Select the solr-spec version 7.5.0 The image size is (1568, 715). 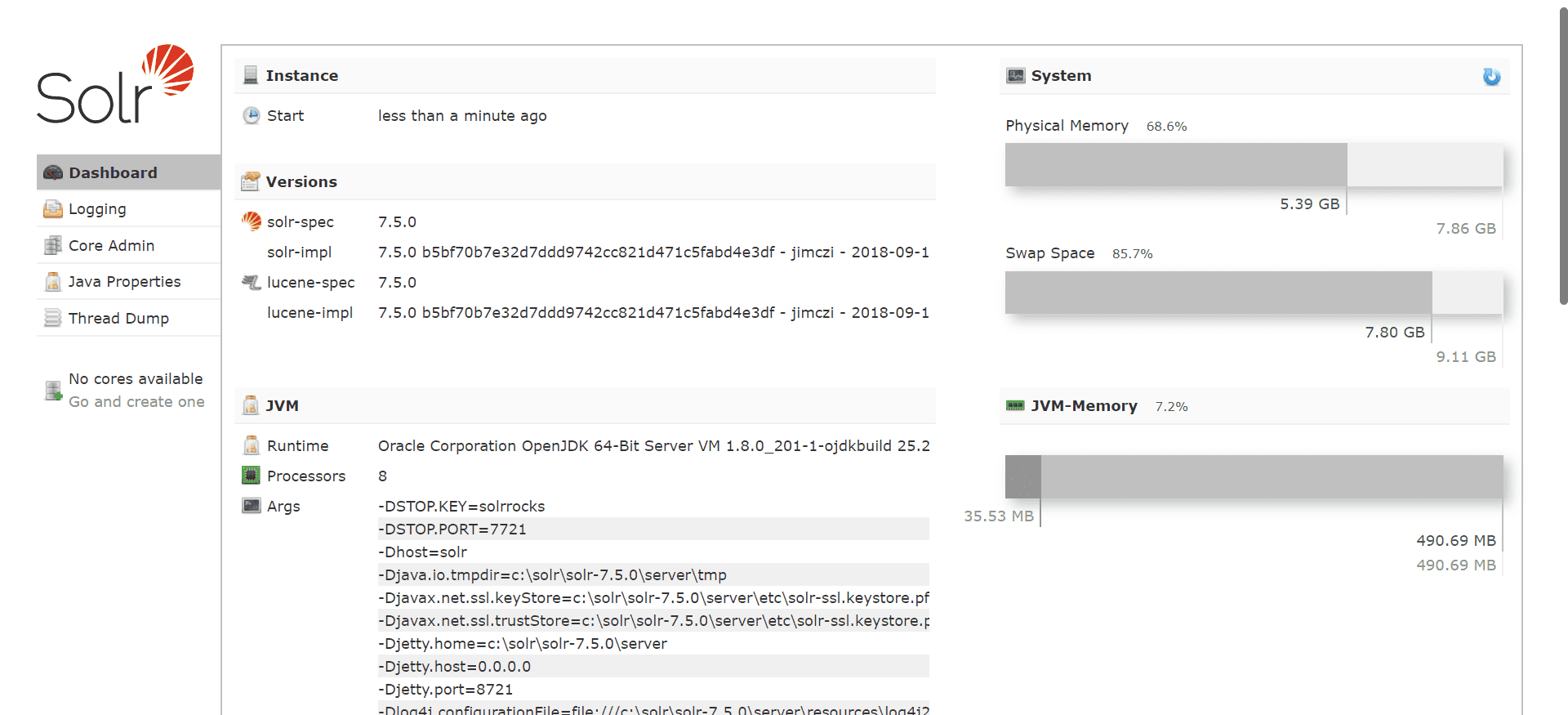tap(397, 222)
